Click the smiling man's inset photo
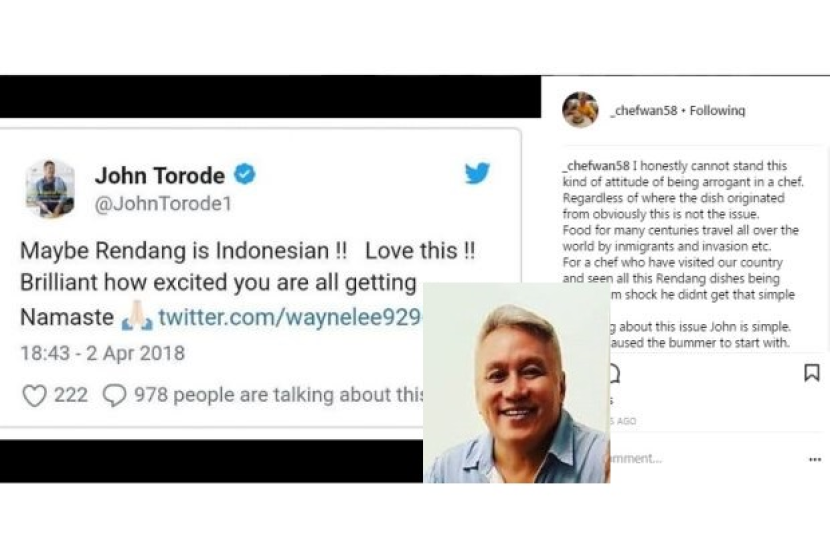830x553 pixels. tap(517, 383)
